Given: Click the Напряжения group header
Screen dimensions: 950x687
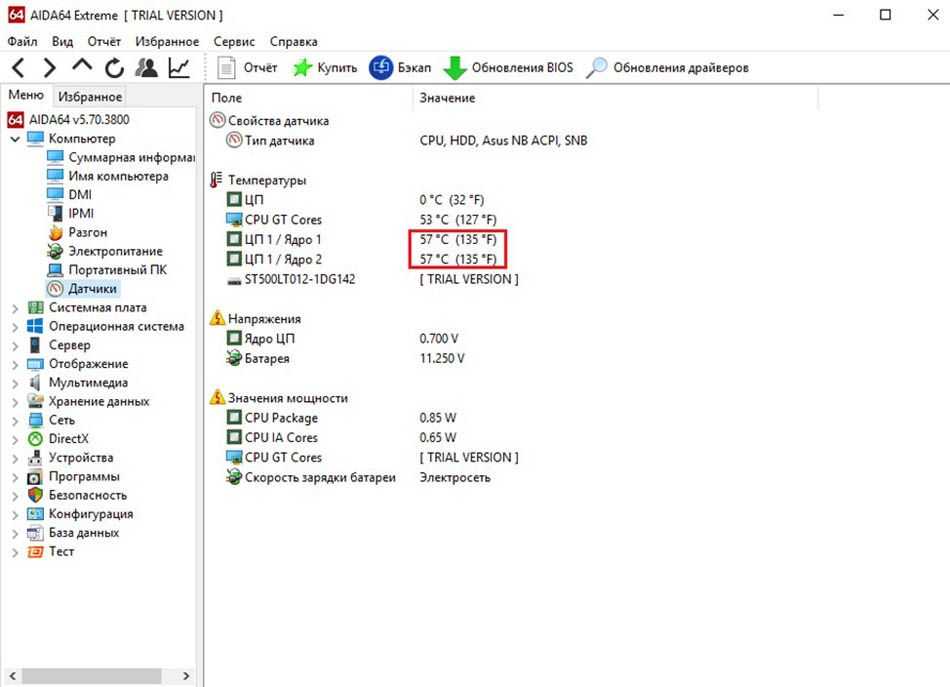Looking at the screenshot, I should coord(255,319).
